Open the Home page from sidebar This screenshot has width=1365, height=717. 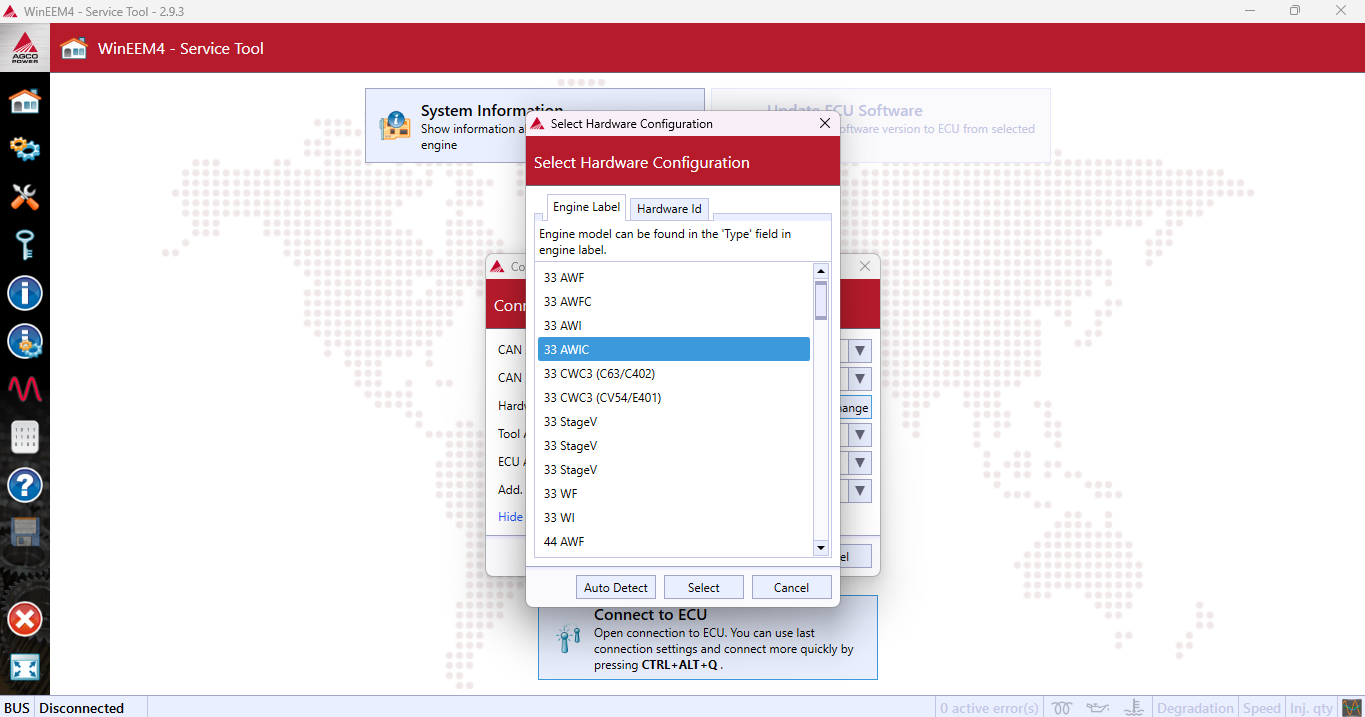tap(25, 101)
